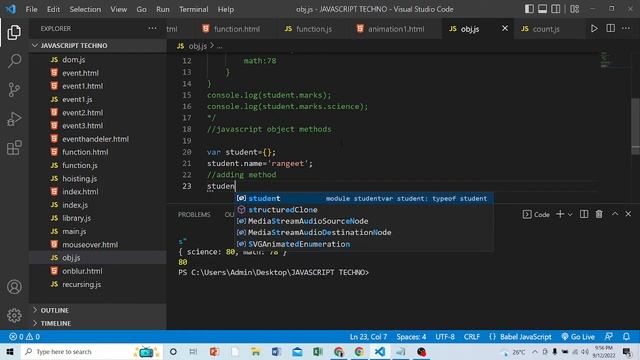
Task: Close the terminal panel
Action: [x=628, y=214]
